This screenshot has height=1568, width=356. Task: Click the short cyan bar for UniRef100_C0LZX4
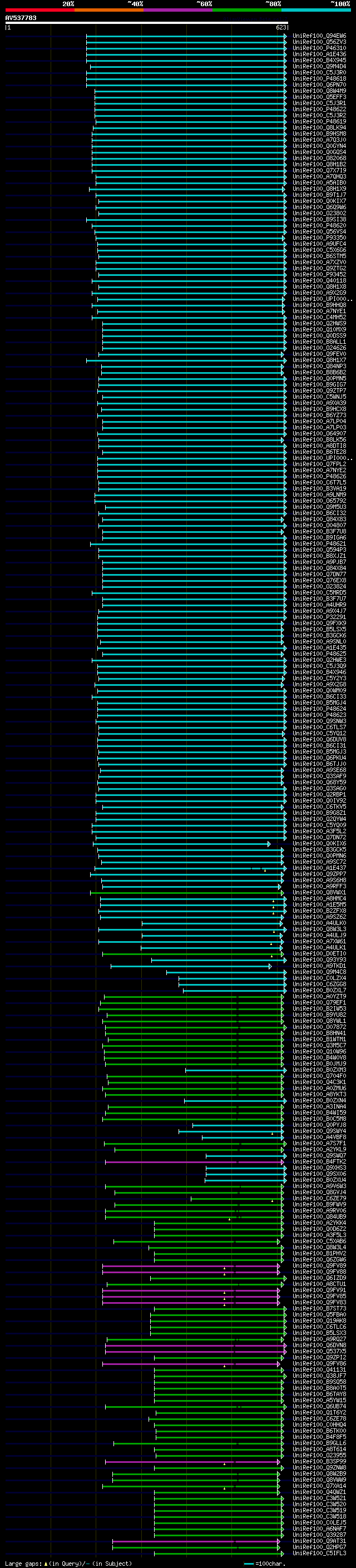231,978
